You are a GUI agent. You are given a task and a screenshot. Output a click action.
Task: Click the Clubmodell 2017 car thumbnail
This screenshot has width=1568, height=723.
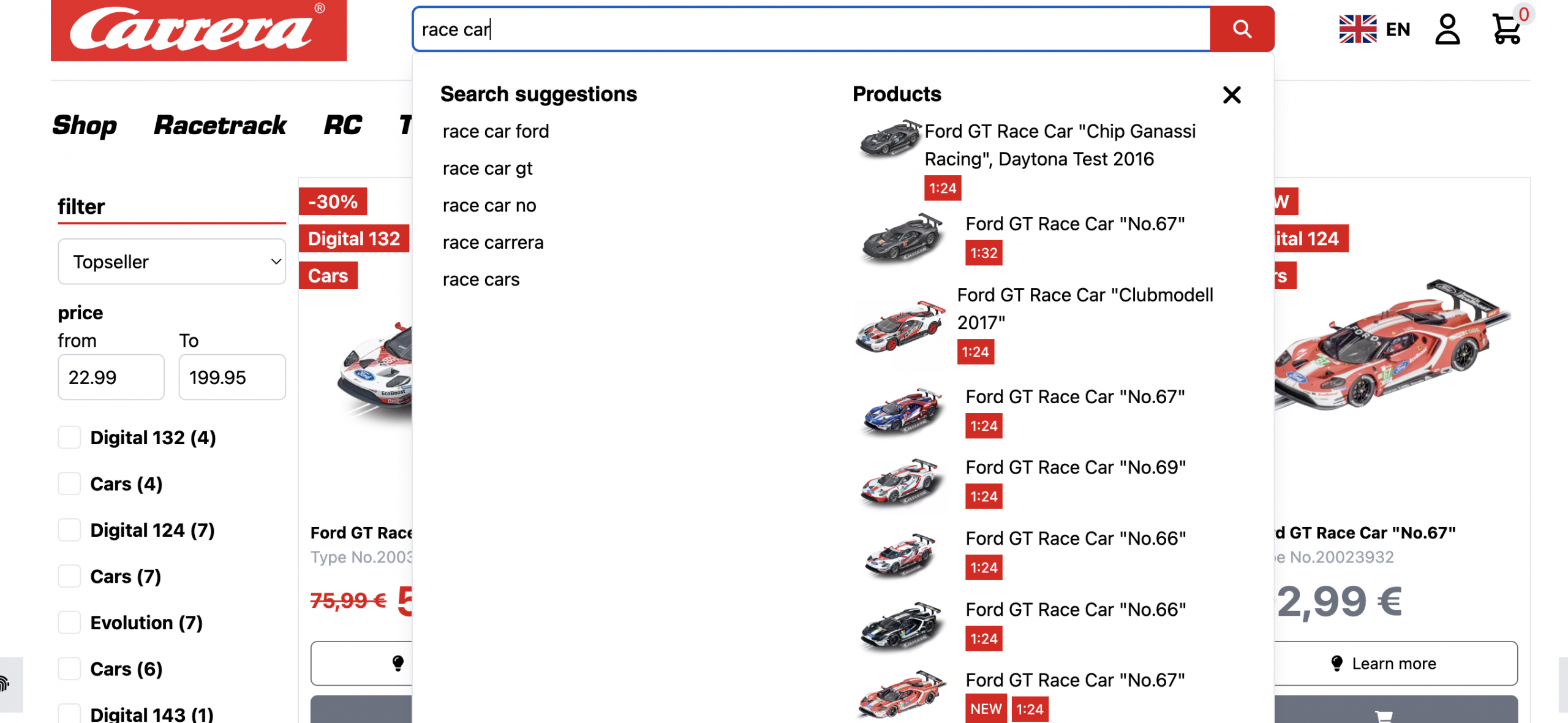click(x=900, y=326)
